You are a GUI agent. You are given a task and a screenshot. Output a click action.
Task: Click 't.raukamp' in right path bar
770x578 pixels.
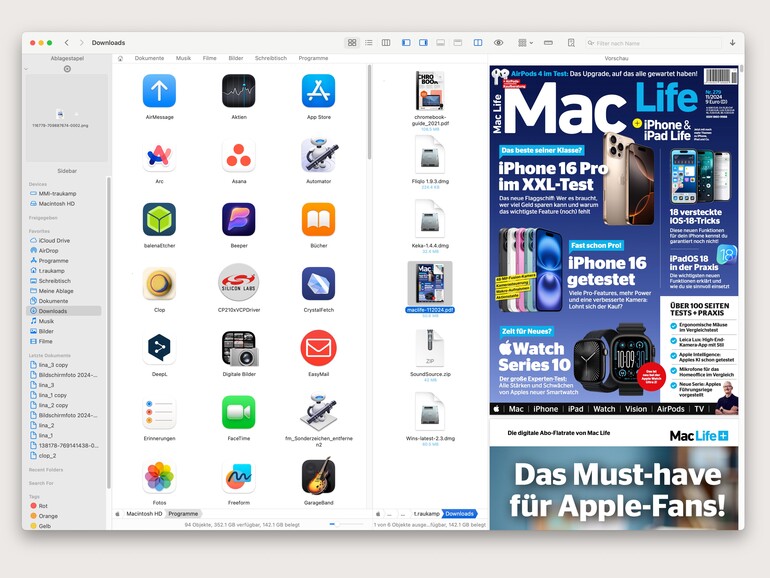tap(426, 514)
